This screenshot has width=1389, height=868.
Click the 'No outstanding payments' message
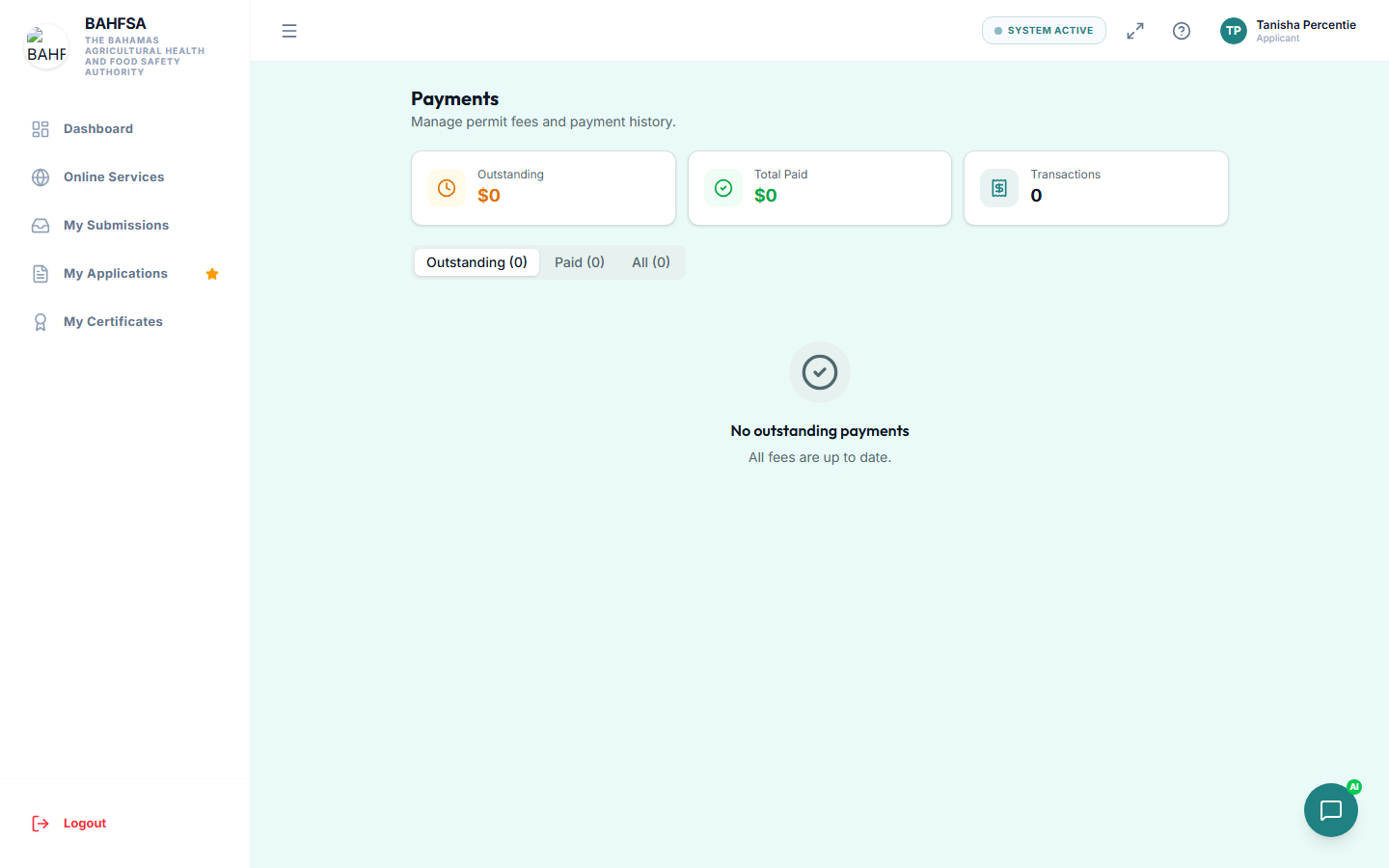(820, 431)
